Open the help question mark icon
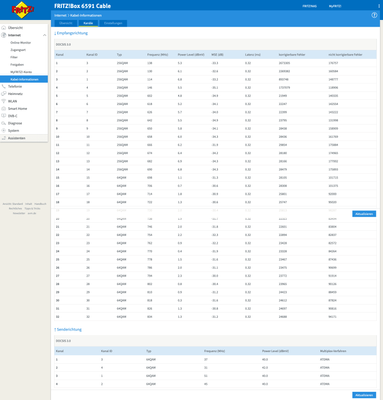The width and height of the screenshot is (383, 400). pos(374,15)
